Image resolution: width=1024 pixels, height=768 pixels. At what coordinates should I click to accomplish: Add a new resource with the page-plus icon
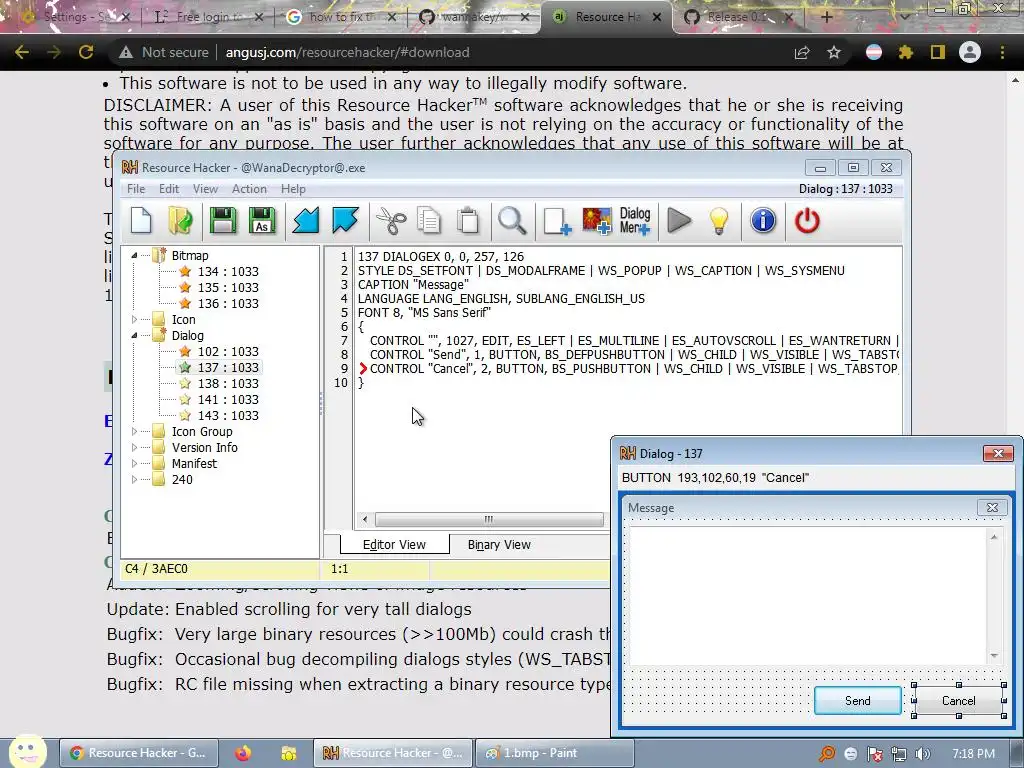[x=557, y=221]
